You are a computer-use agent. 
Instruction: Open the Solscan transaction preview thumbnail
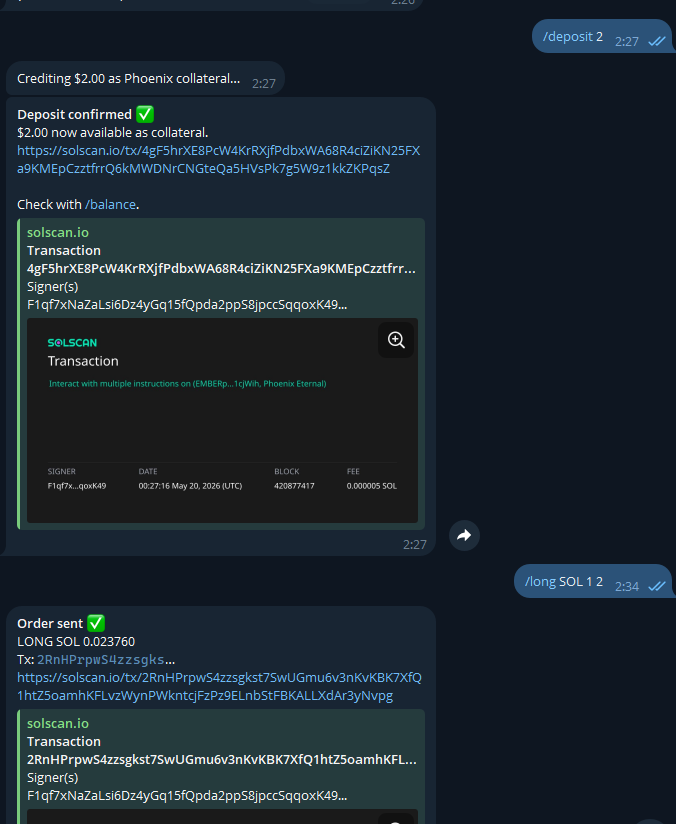point(222,420)
